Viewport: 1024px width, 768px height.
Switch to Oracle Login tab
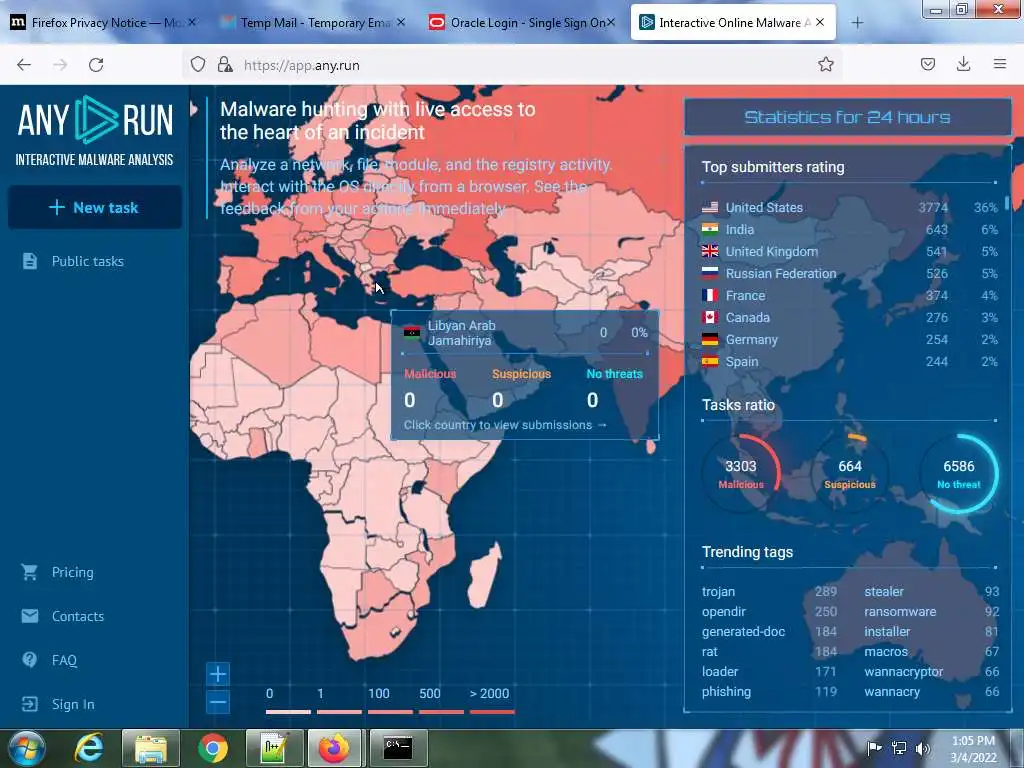point(522,23)
